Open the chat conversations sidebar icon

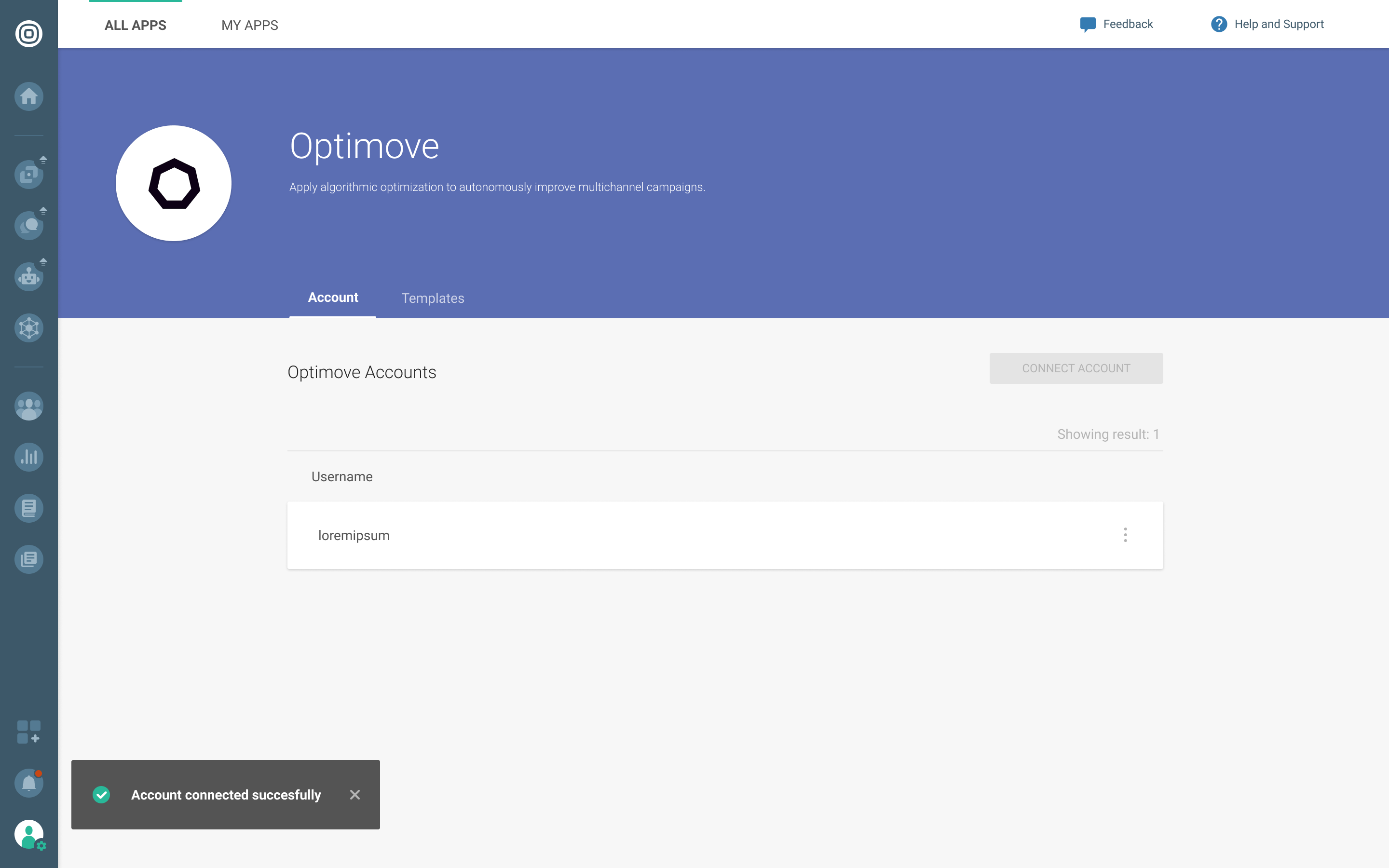[x=29, y=225]
